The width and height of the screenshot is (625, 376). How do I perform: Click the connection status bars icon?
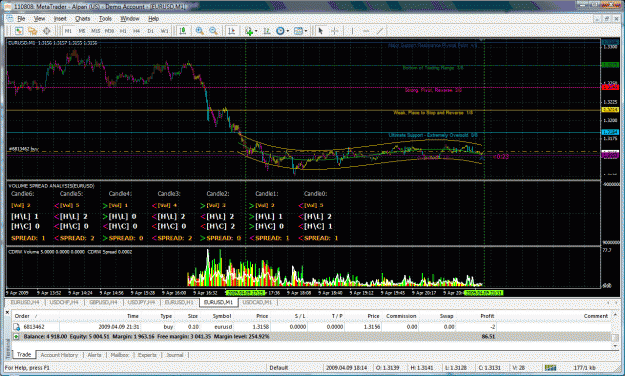pos(550,368)
